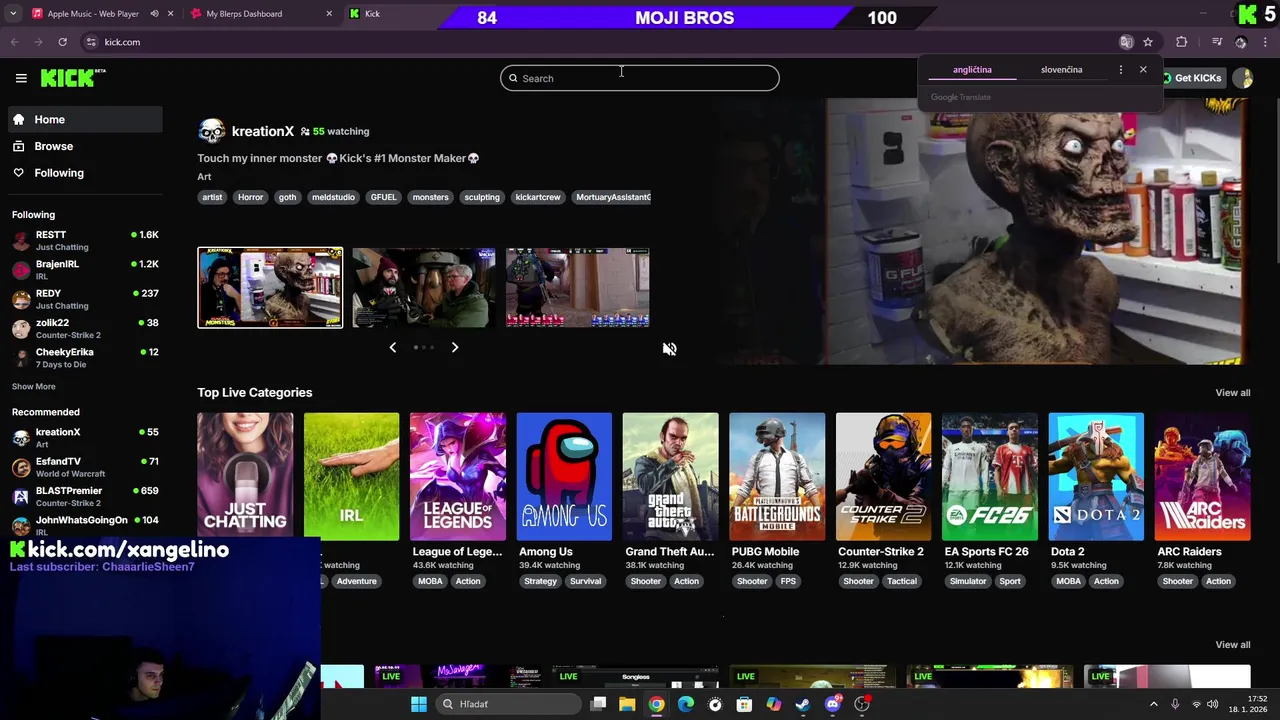
Task: Open volume control in system tray
Action: pos(1213,704)
